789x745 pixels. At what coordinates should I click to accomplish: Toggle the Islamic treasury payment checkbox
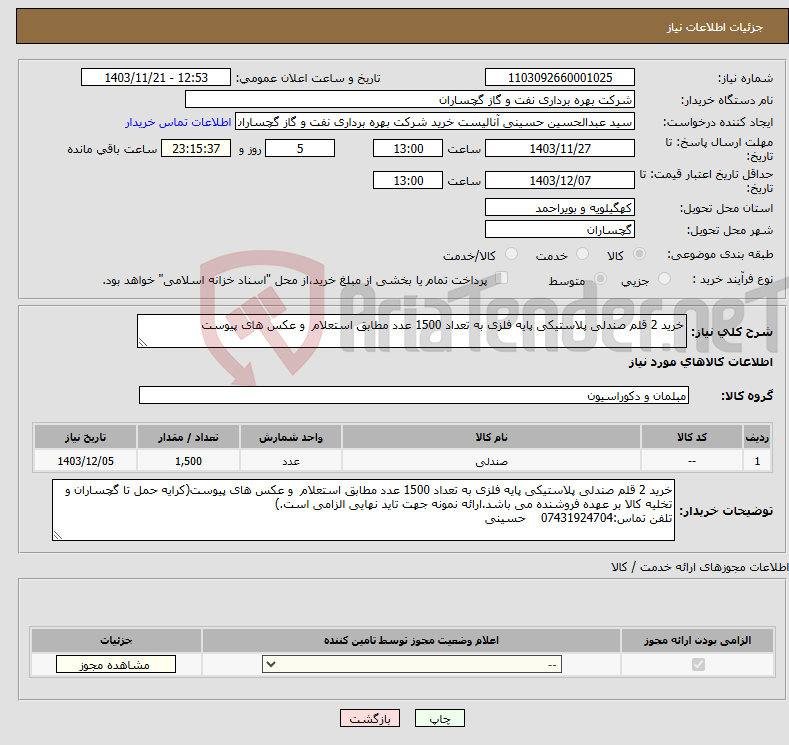(x=502, y=278)
